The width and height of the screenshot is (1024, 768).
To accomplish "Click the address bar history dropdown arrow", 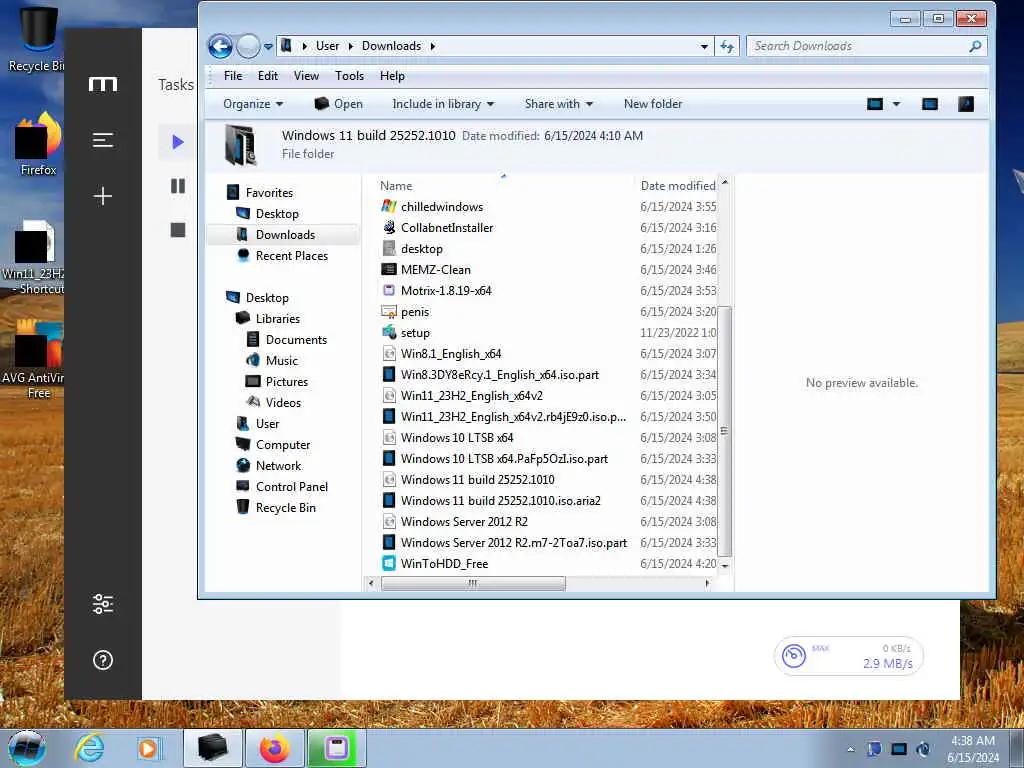I will pyautogui.click(x=704, y=46).
